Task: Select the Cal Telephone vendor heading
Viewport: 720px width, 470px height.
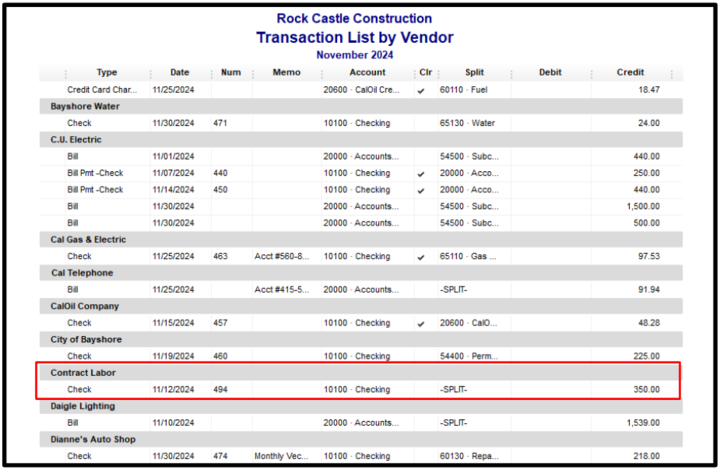Action: click(361, 273)
